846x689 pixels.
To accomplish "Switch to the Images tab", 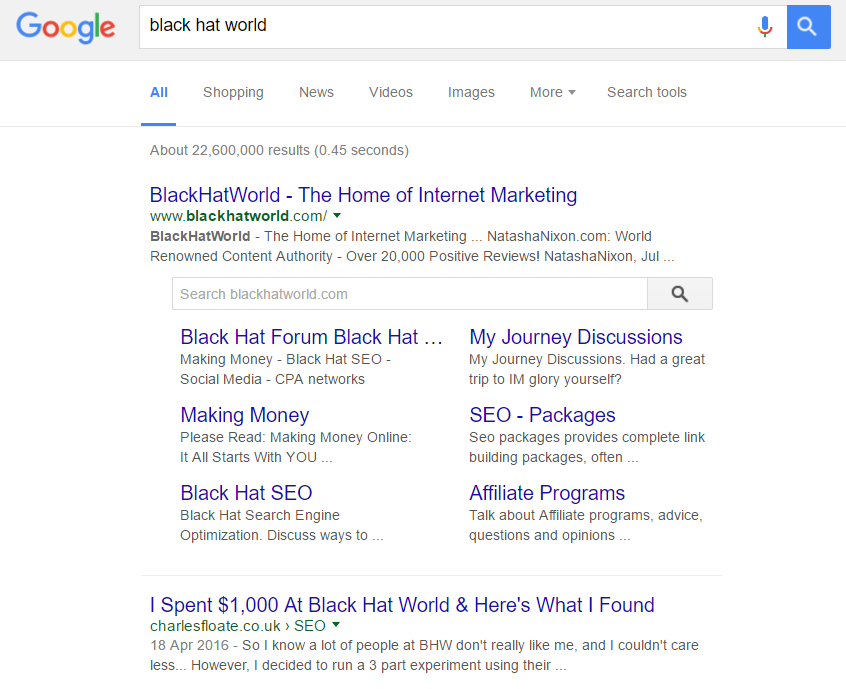I will [471, 92].
